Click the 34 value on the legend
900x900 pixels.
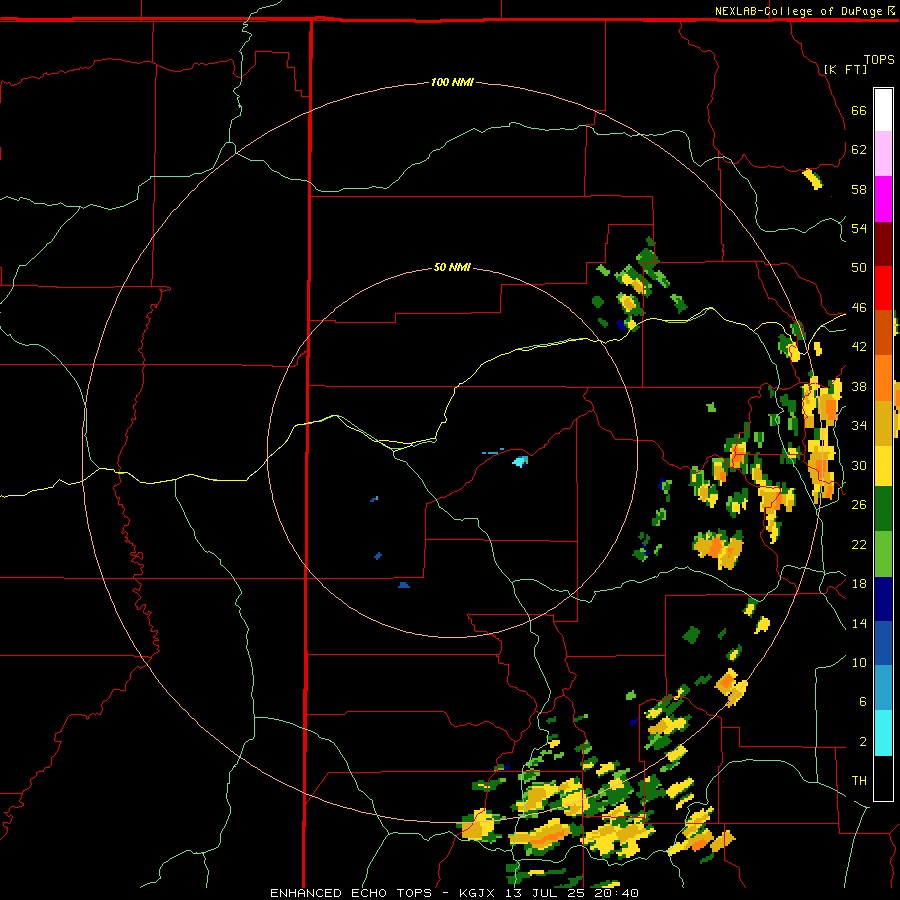[859, 426]
